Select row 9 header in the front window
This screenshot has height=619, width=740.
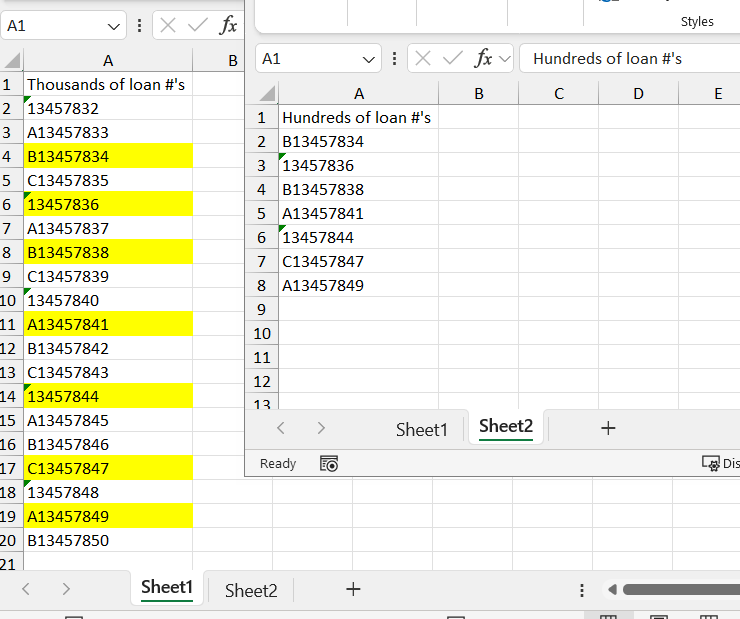click(x=261, y=310)
